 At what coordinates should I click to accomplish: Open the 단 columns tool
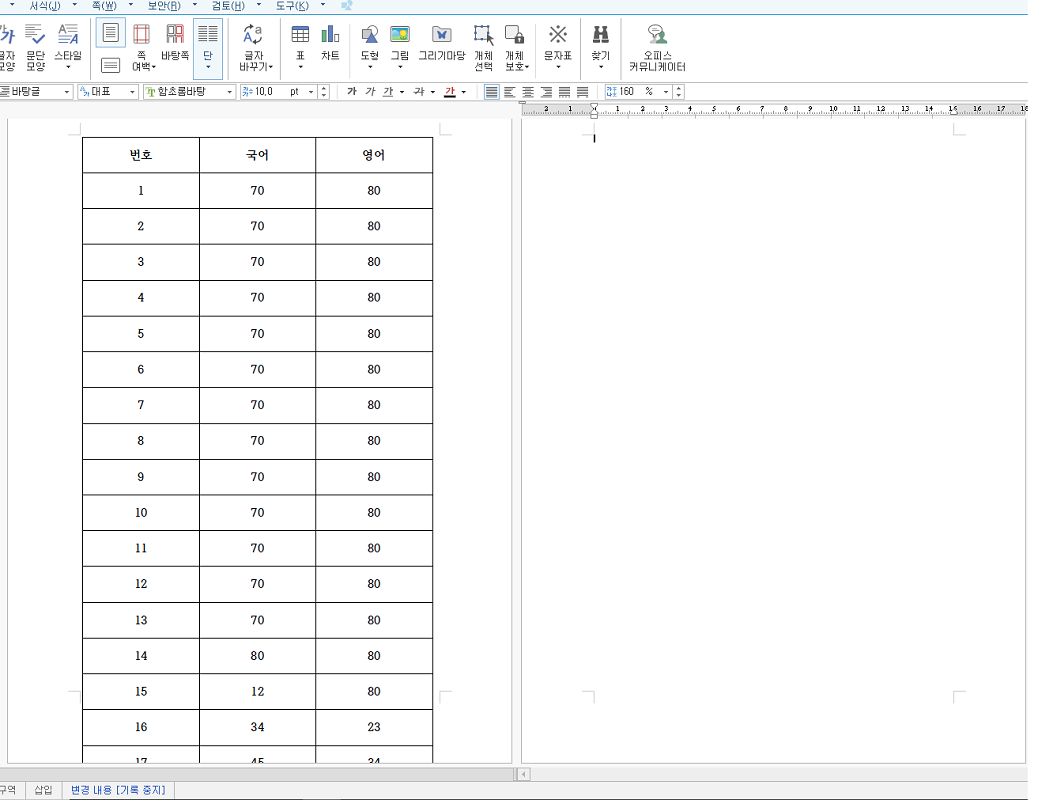208,47
